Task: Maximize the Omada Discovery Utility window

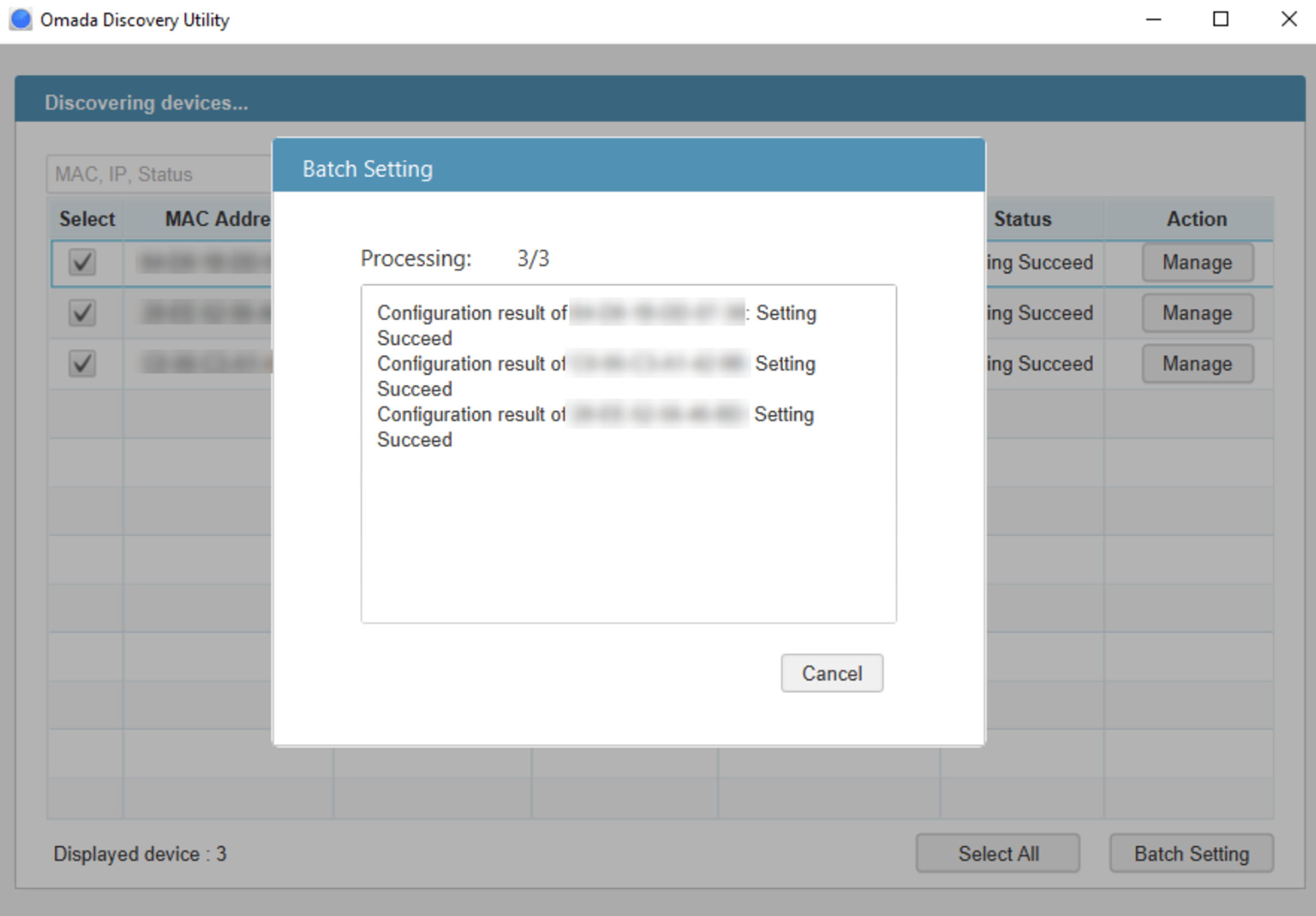Action: pos(1221,20)
